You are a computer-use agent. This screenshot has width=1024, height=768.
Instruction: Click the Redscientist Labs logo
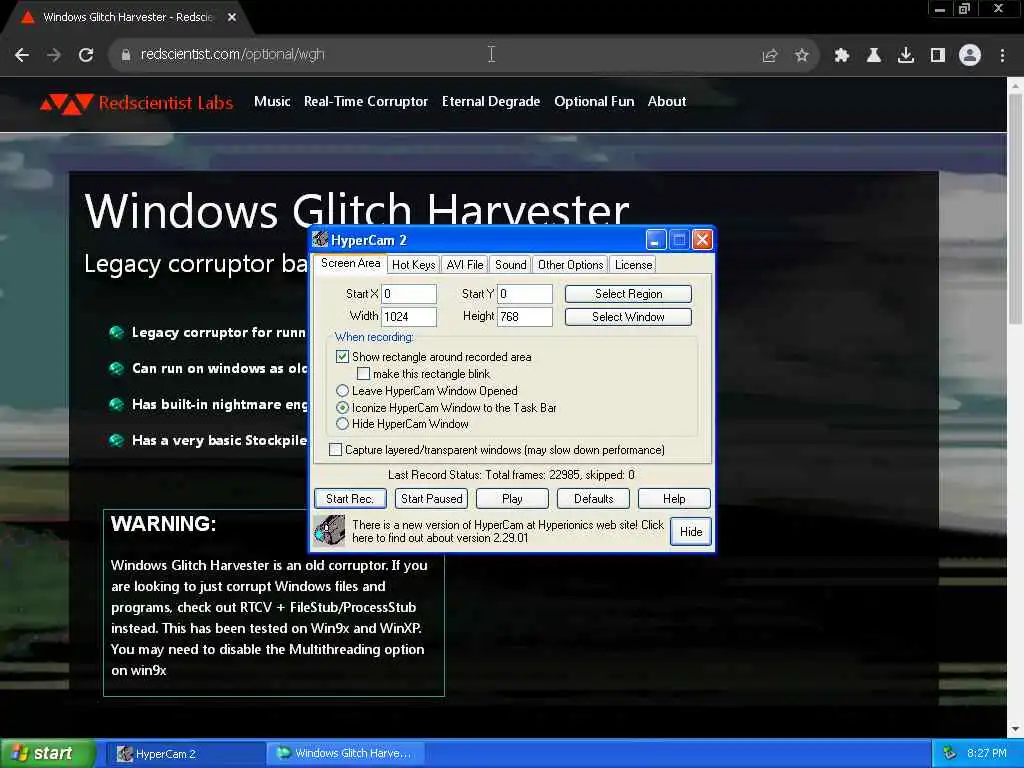(136, 103)
